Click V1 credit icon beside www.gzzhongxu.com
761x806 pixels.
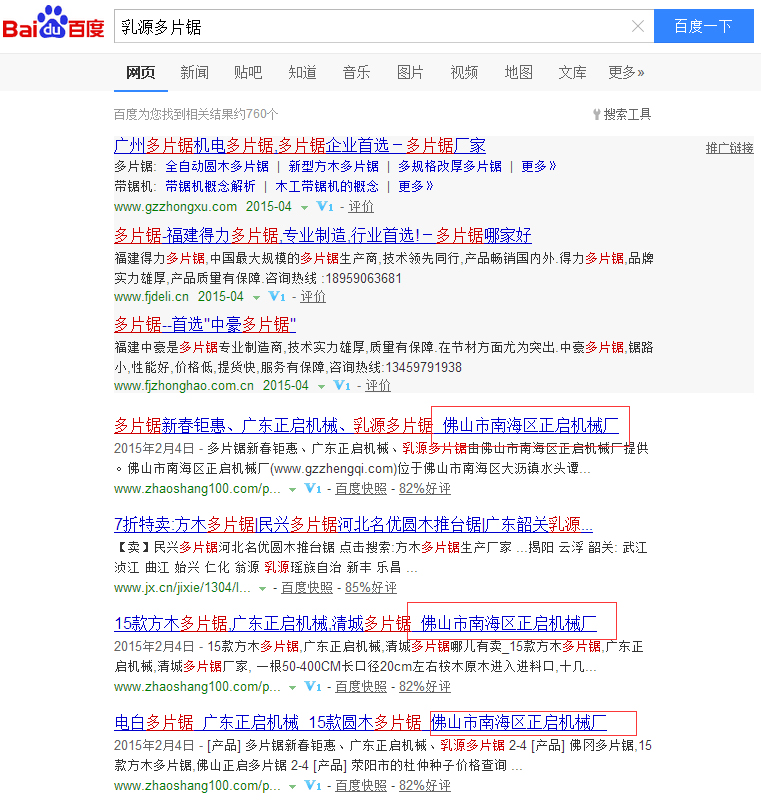tap(325, 207)
